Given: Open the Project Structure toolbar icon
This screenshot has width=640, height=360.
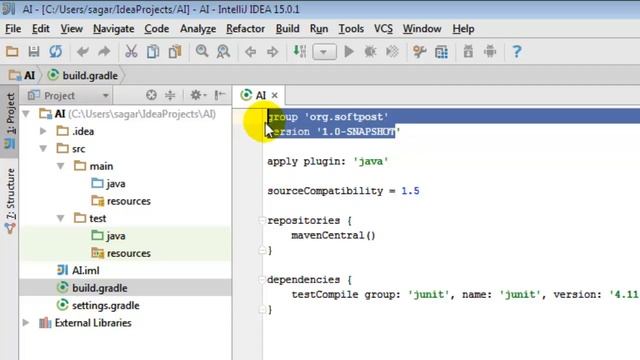Looking at the screenshot, I should 441,52.
